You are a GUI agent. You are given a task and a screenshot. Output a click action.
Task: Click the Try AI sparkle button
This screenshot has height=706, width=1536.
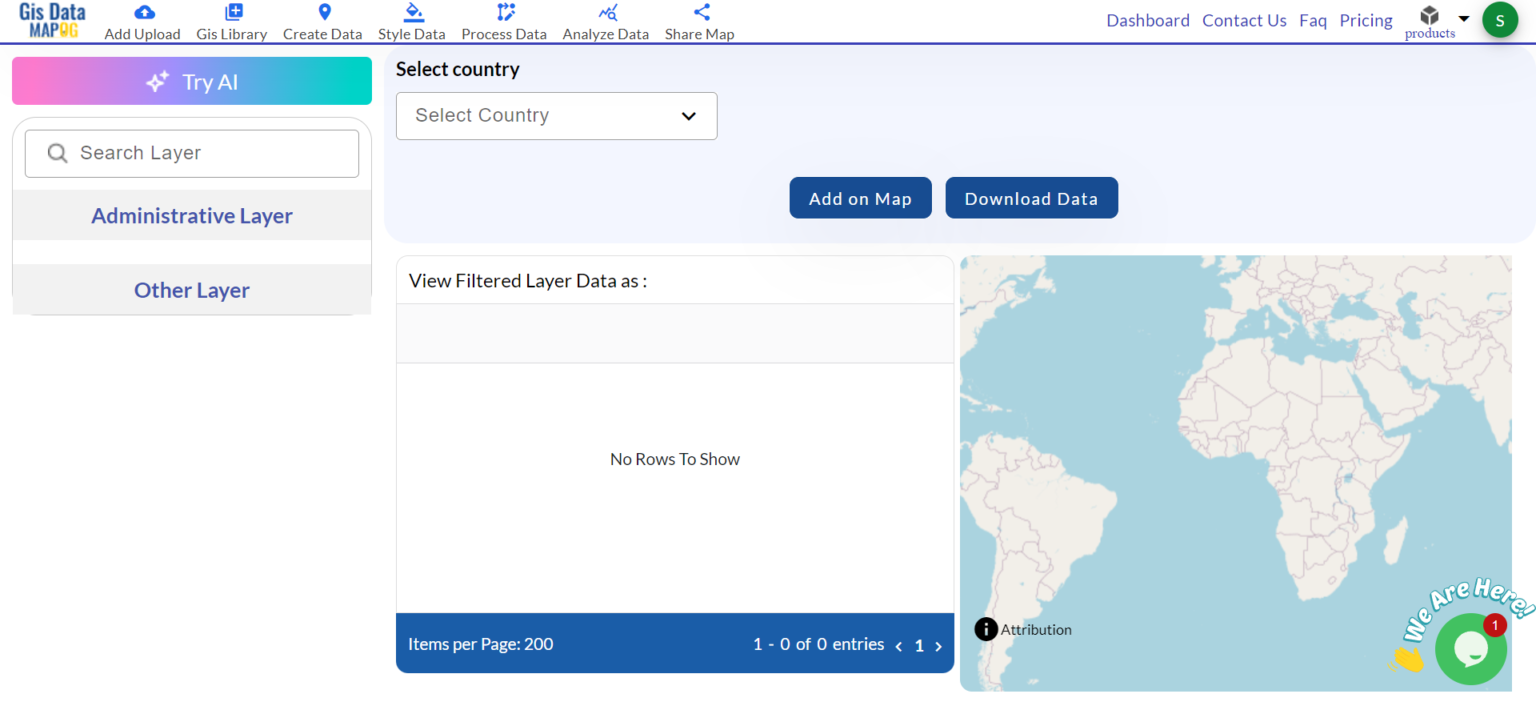pyautogui.click(x=192, y=81)
